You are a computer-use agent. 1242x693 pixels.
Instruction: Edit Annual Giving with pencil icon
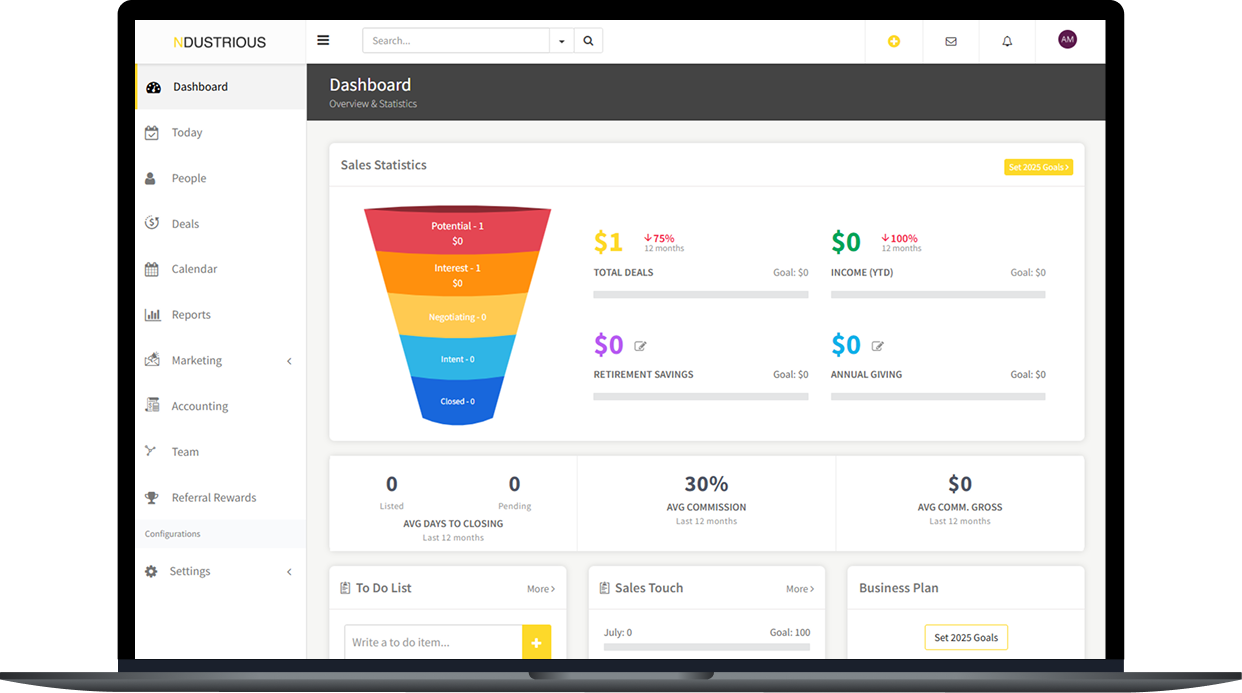pyautogui.click(x=877, y=346)
